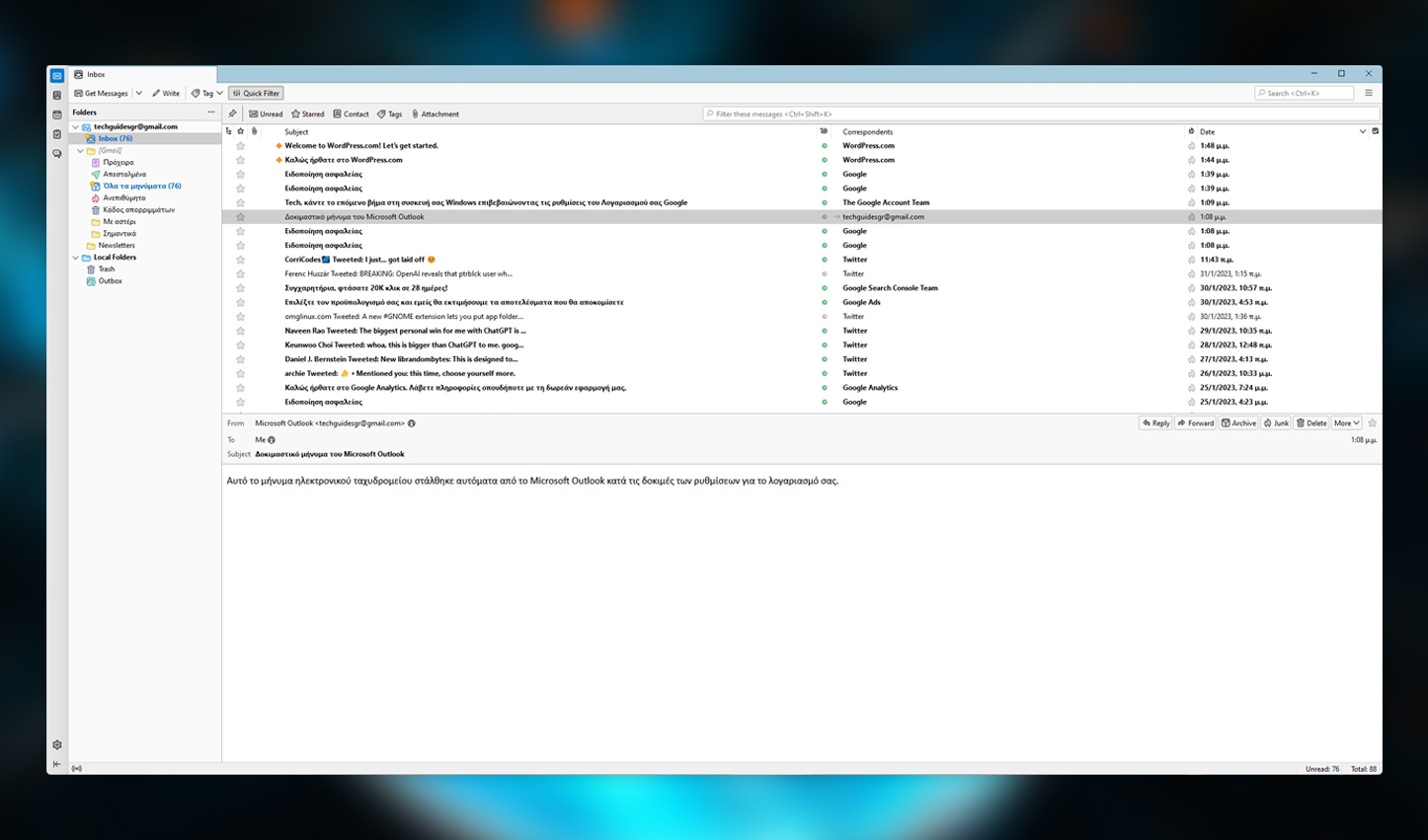Click the Write button

tap(166, 94)
